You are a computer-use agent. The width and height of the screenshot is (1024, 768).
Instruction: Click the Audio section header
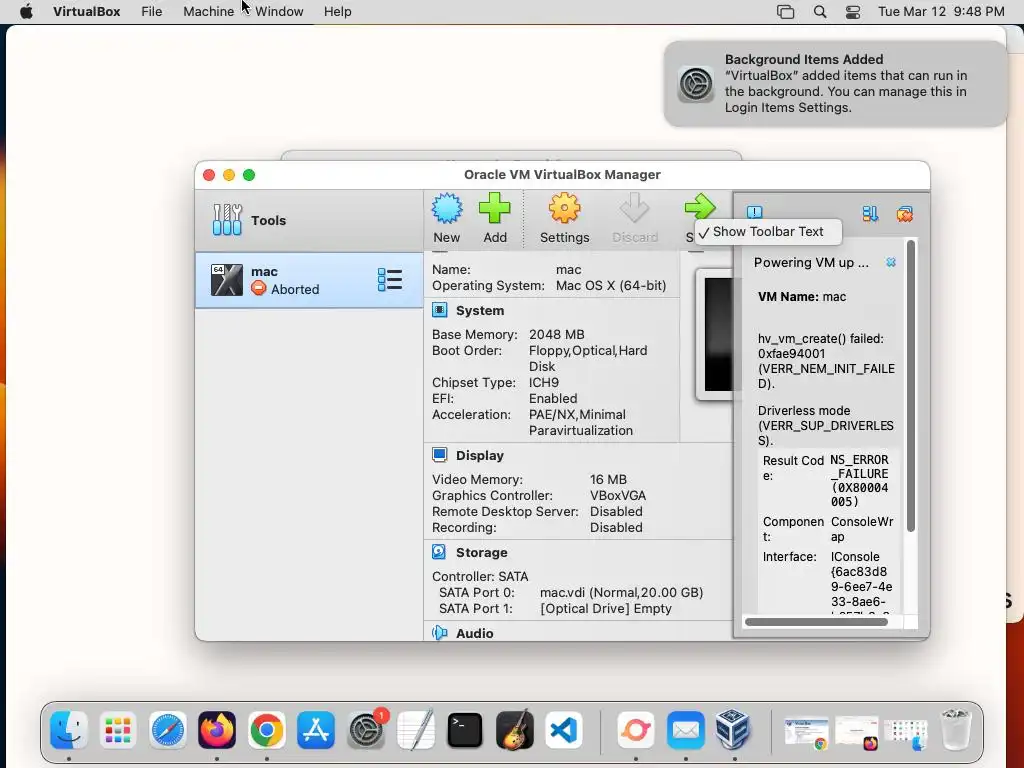[474, 633]
